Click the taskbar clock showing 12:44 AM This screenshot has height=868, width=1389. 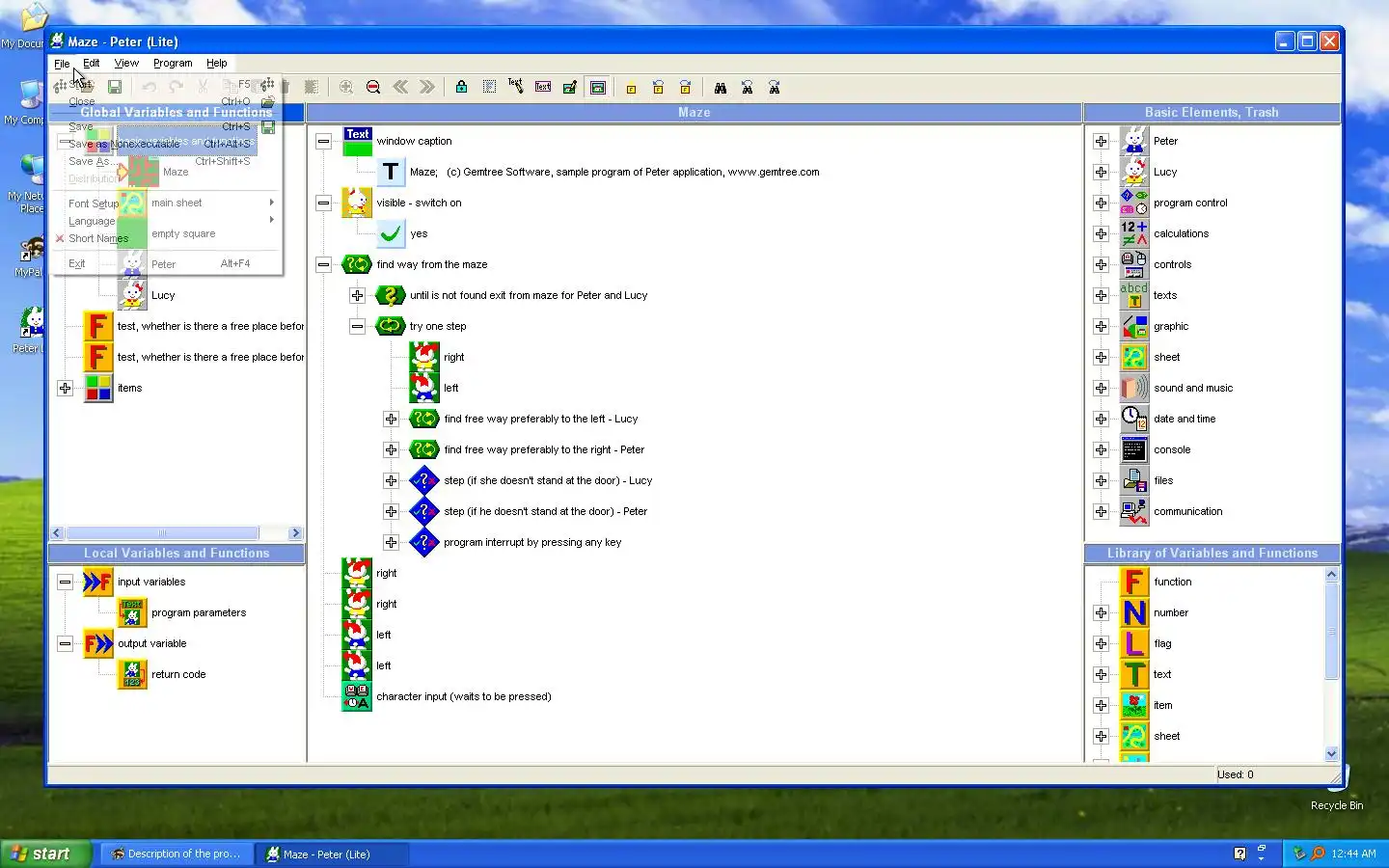(1353, 854)
